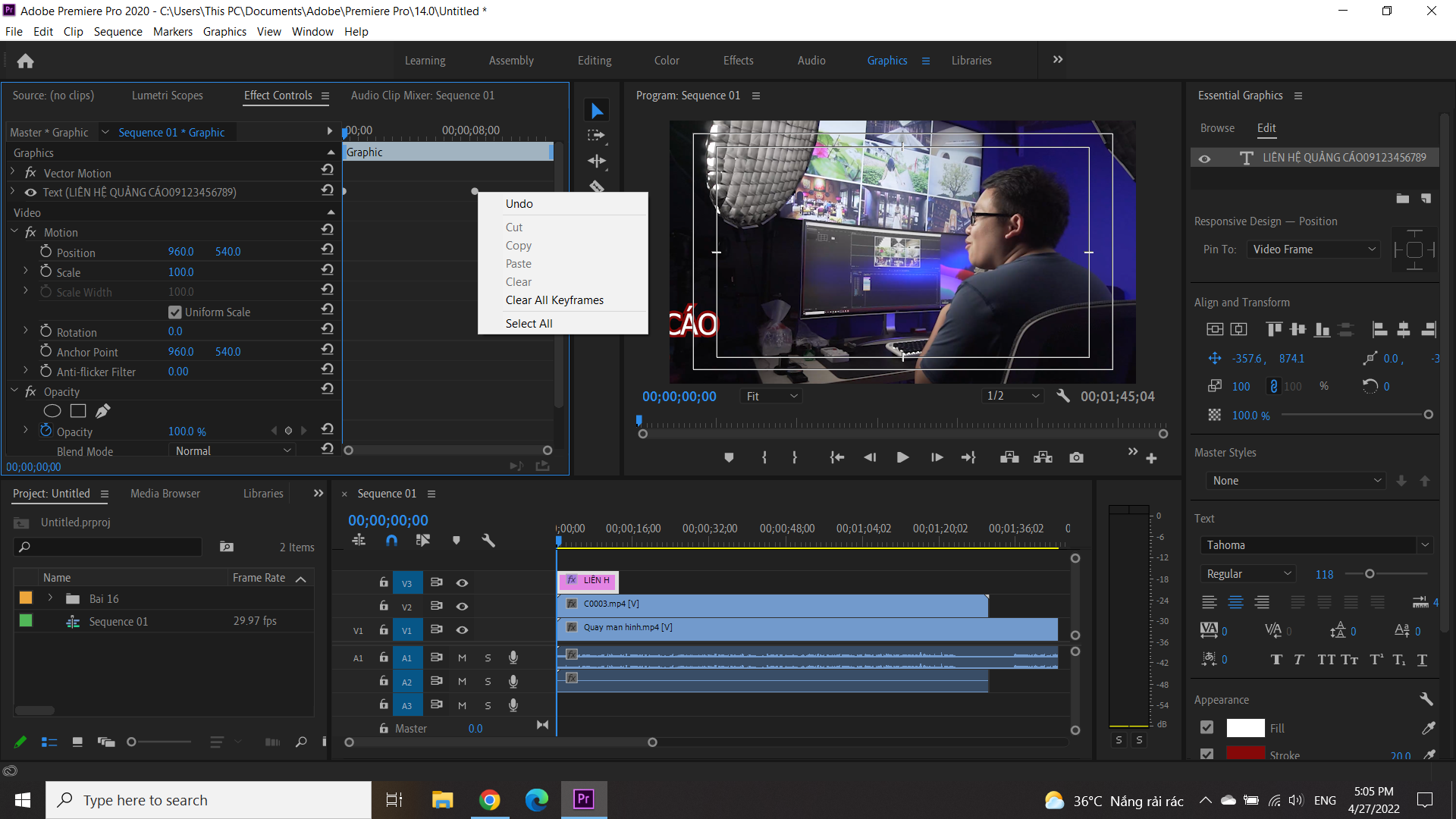
Task: Pick fill color with eyedropper
Action: click(x=1428, y=728)
